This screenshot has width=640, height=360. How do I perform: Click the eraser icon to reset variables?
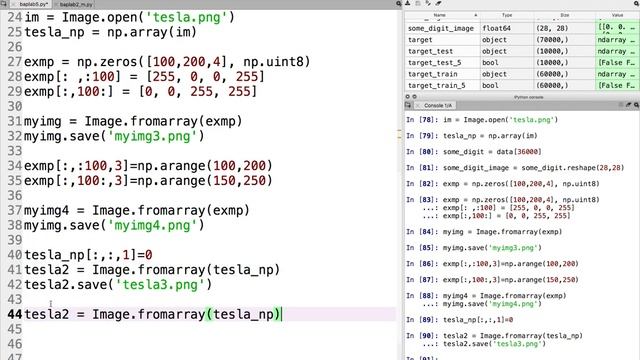(438, 3)
